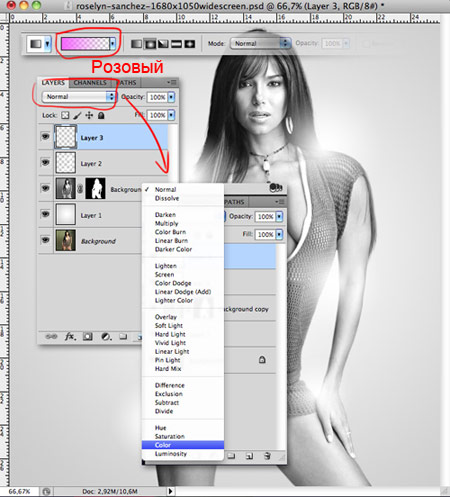Viewport: 450px width, 497px height.
Task: Choose Screen blend mode
Action: (x=164, y=275)
